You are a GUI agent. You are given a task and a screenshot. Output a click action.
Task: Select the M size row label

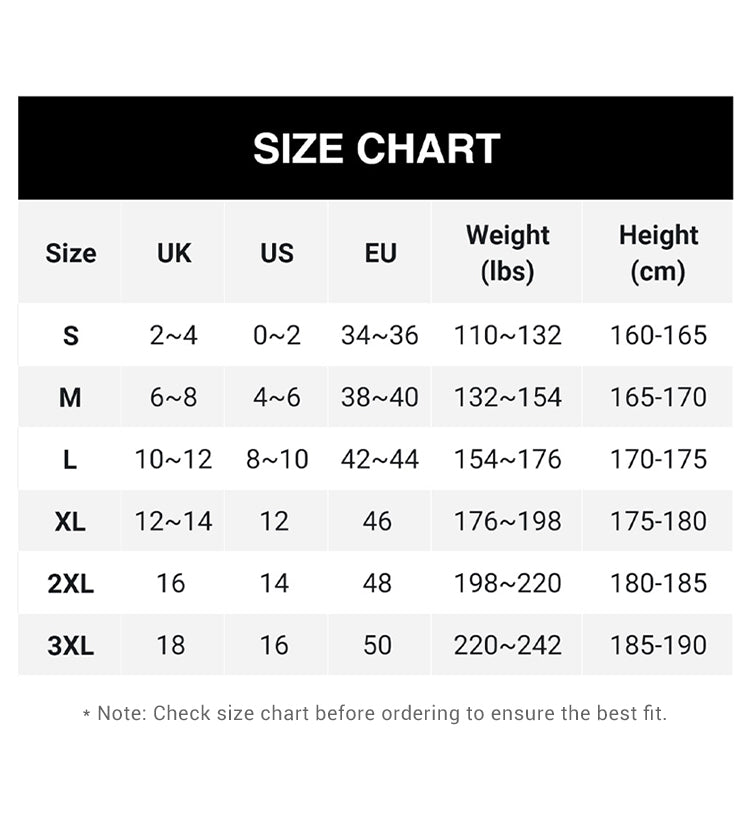(x=70, y=398)
